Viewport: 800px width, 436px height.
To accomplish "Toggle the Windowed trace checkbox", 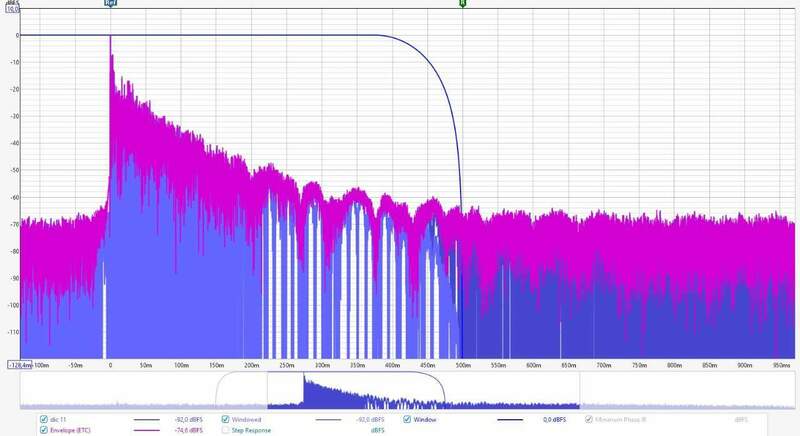I will tap(226, 419).
